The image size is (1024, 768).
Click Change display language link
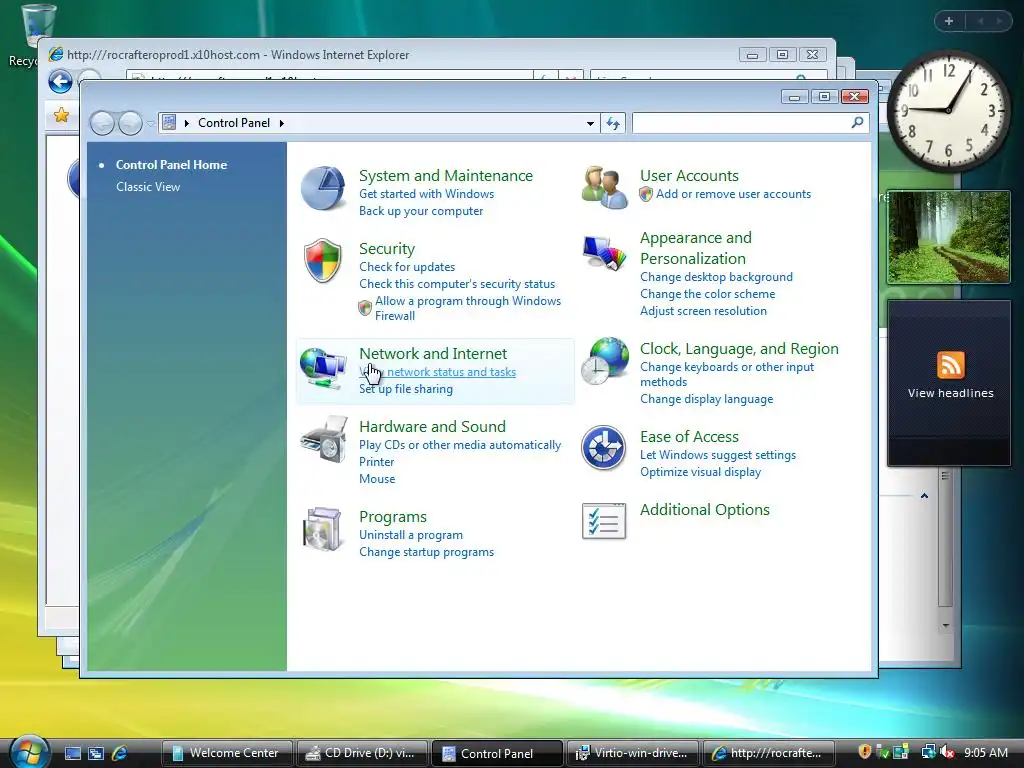tap(707, 399)
